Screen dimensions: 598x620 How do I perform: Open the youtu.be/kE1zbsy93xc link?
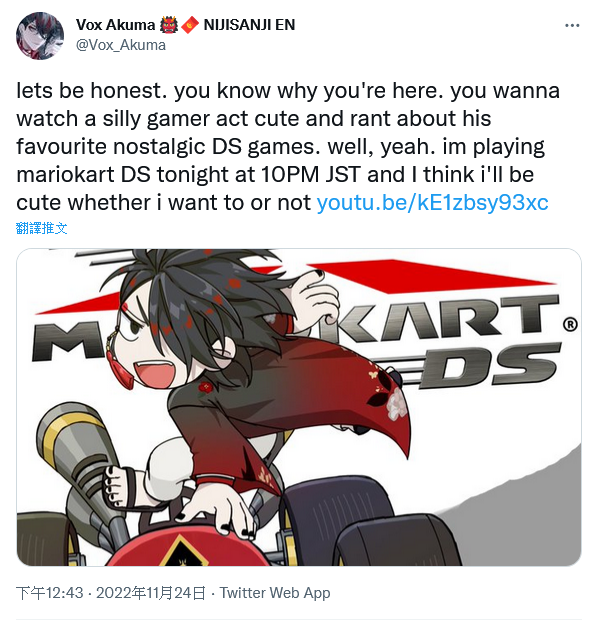click(x=433, y=203)
